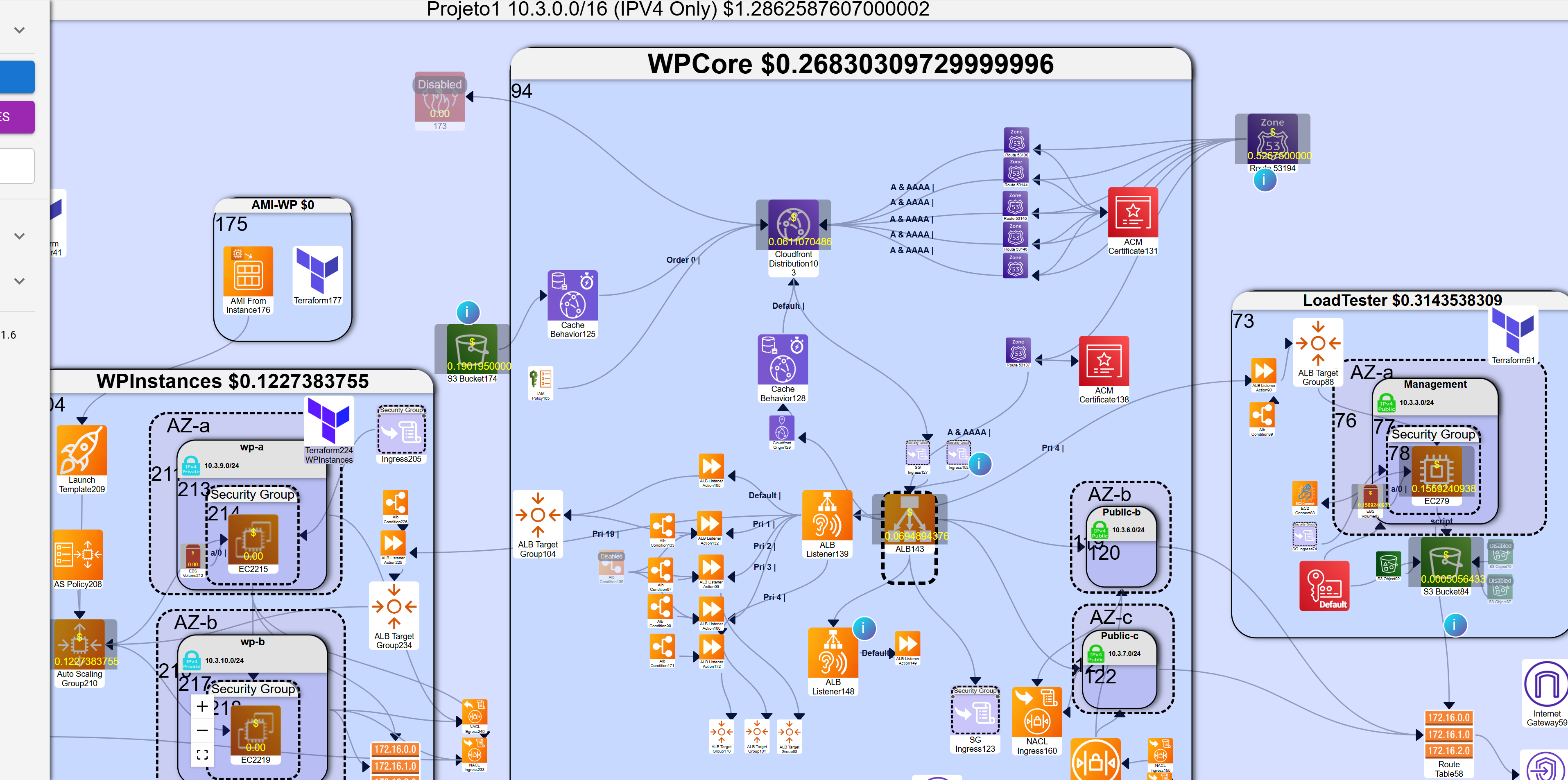Screen dimensions: 1568x780
Task: Open NACL Ingress160 node
Action: 1036,712
